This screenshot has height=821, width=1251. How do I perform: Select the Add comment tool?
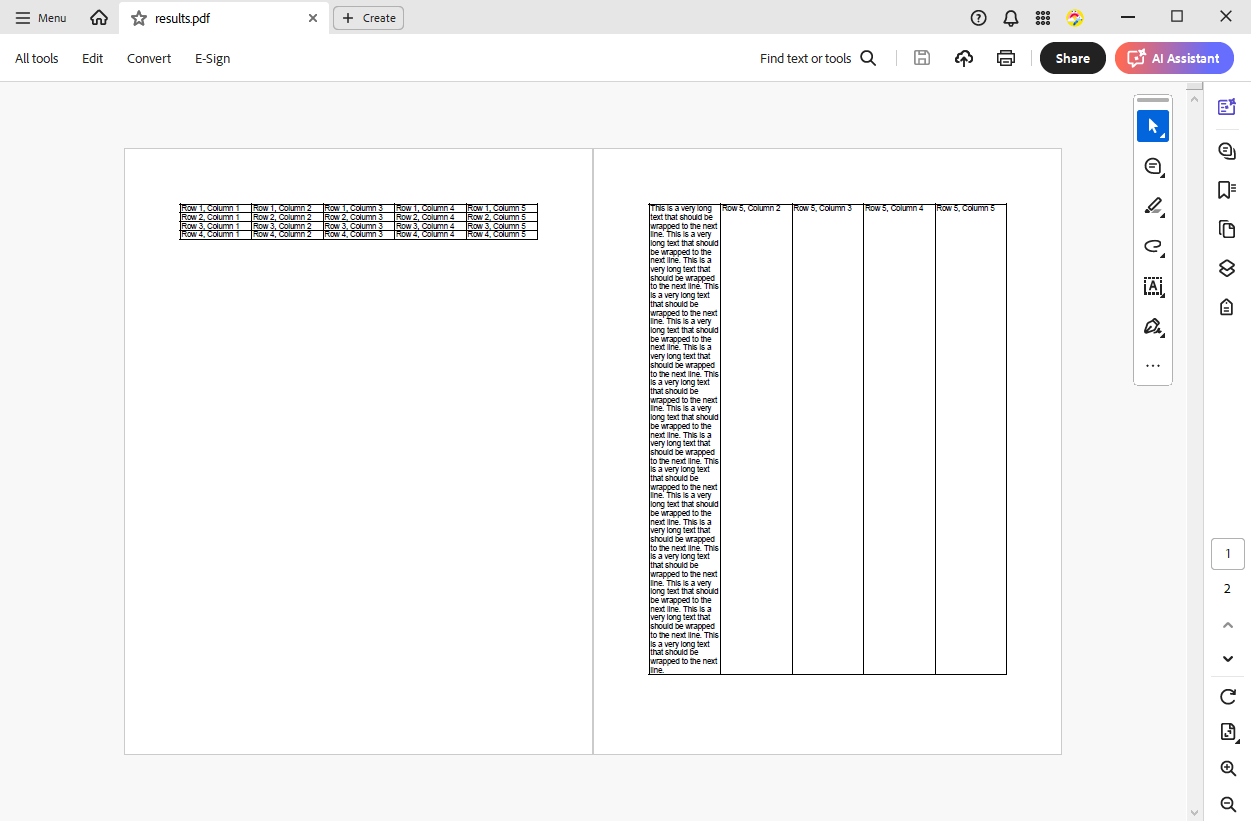[1153, 166]
